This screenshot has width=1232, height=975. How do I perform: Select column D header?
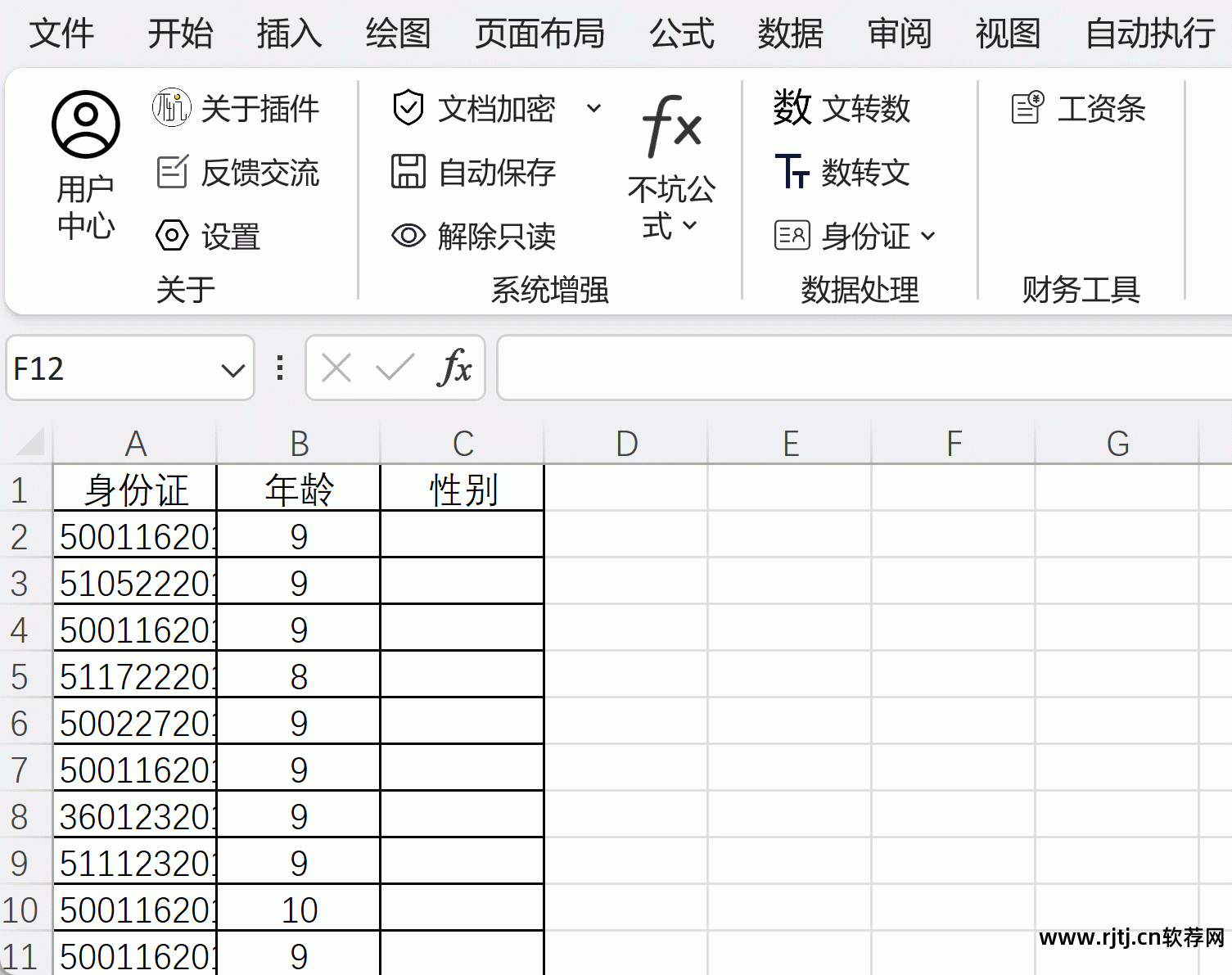pos(626,443)
